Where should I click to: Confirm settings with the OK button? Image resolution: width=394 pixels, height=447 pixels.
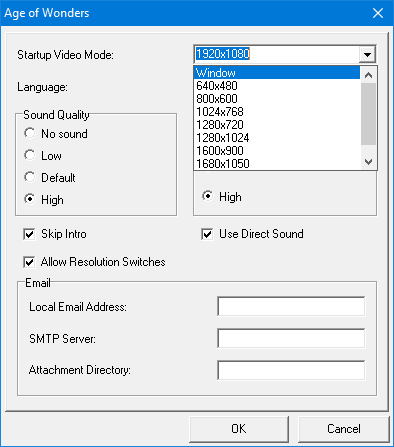(x=239, y=429)
